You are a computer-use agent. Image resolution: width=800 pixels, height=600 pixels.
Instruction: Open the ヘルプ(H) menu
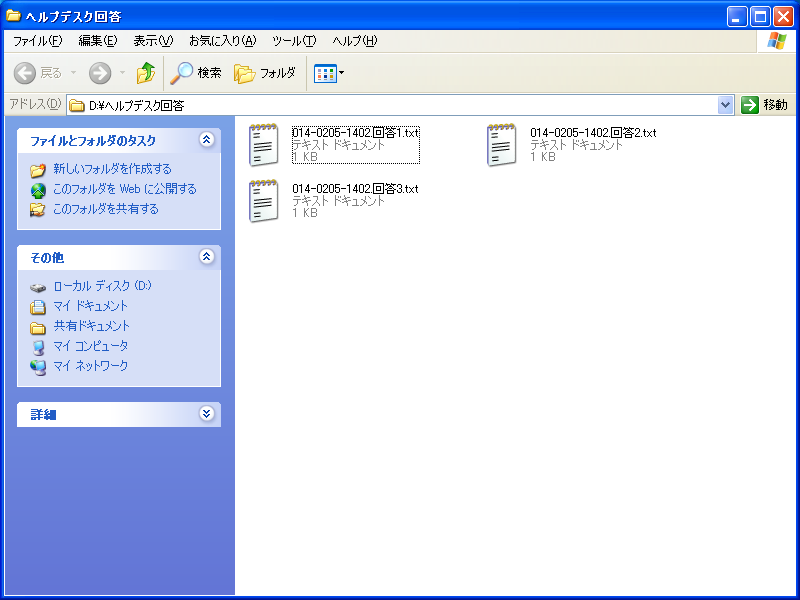coord(355,41)
